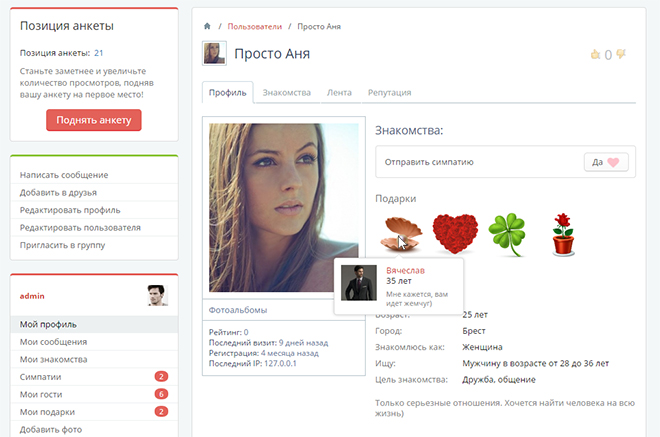Open Добавить фото menu item
Image resolution: width=660 pixels, height=437 pixels.
coord(94,429)
